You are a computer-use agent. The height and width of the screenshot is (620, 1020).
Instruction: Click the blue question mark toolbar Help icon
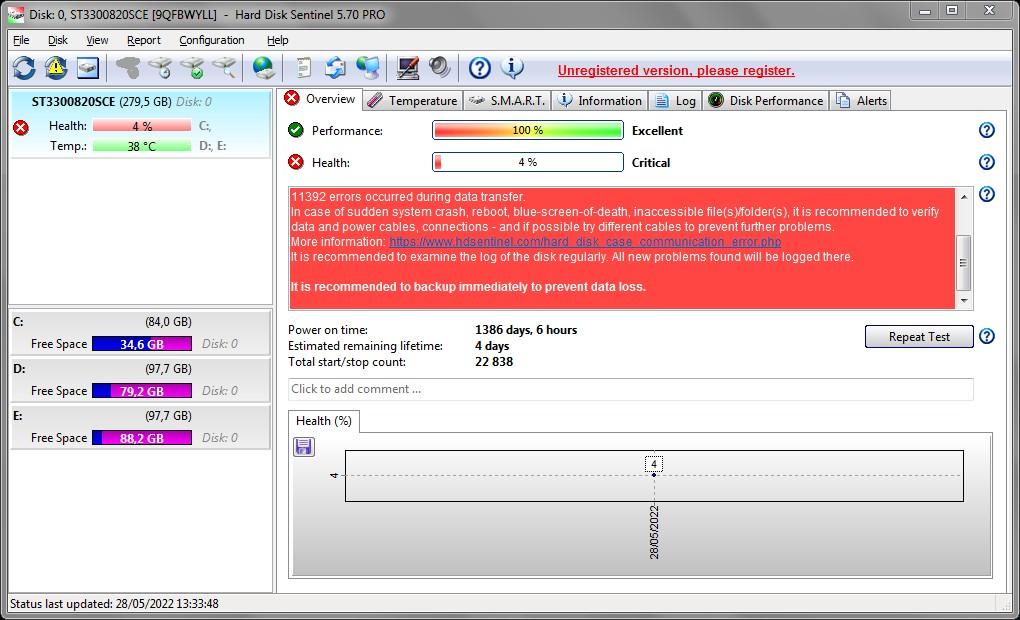479,68
